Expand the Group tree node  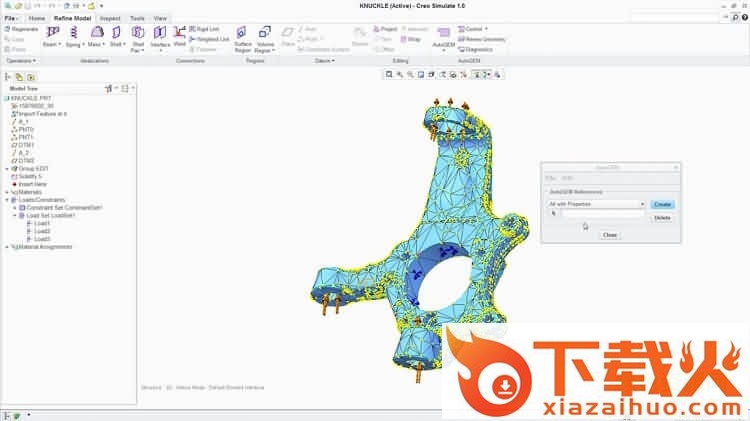(x=7, y=168)
